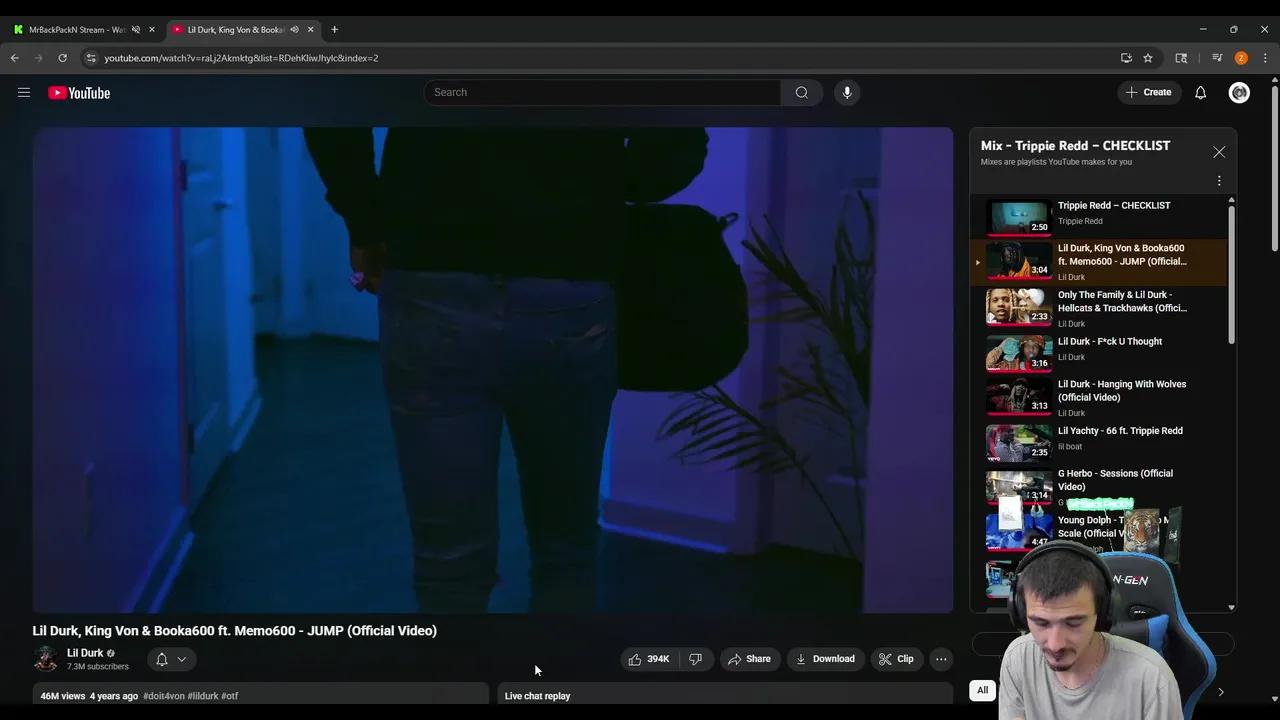Click the currently playing JUMP playlist entry
Image resolution: width=1280 pixels, height=720 pixels.
point(1098,262)
